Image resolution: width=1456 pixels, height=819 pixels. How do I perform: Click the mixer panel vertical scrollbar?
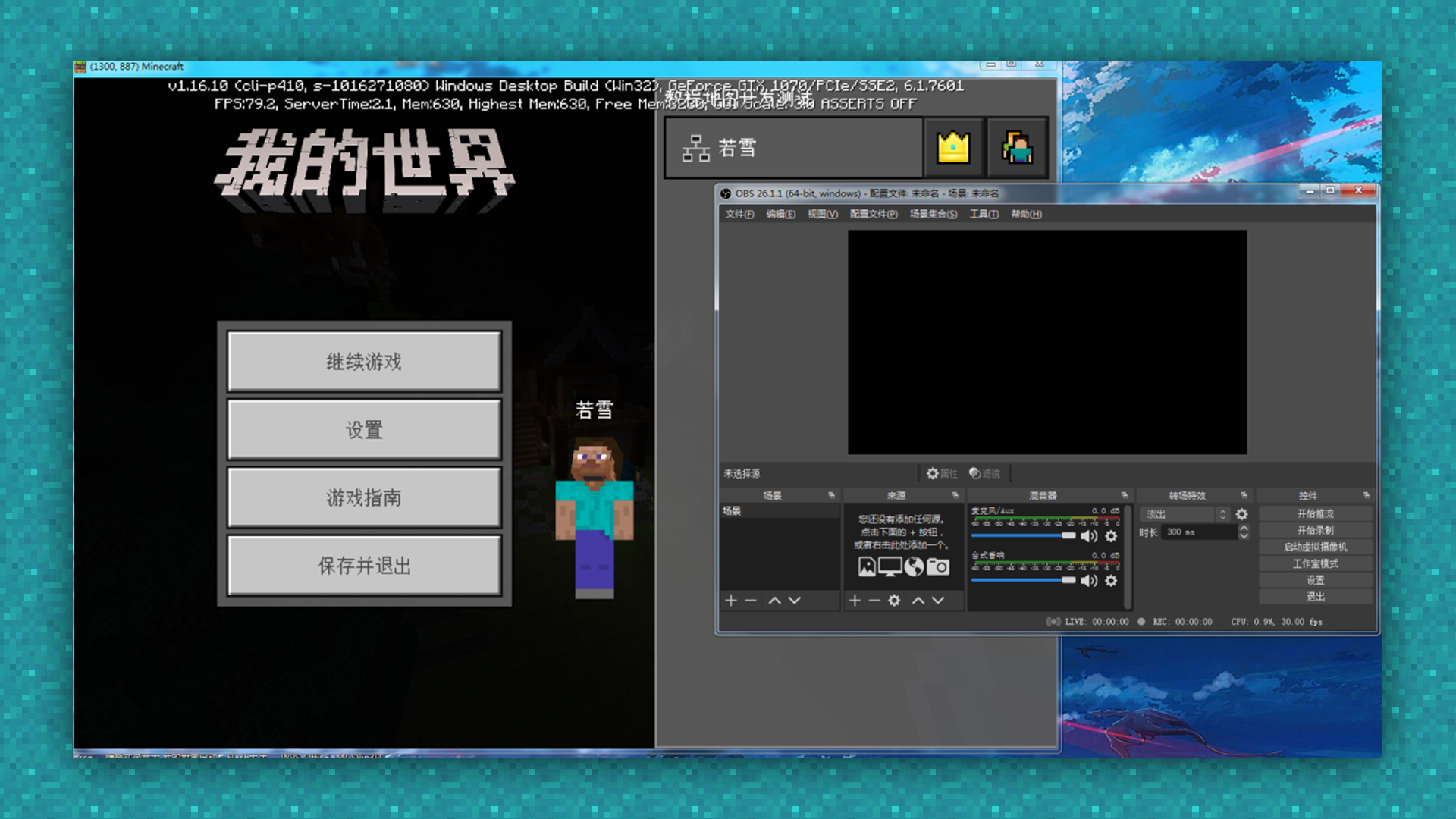pos(1128,556)
